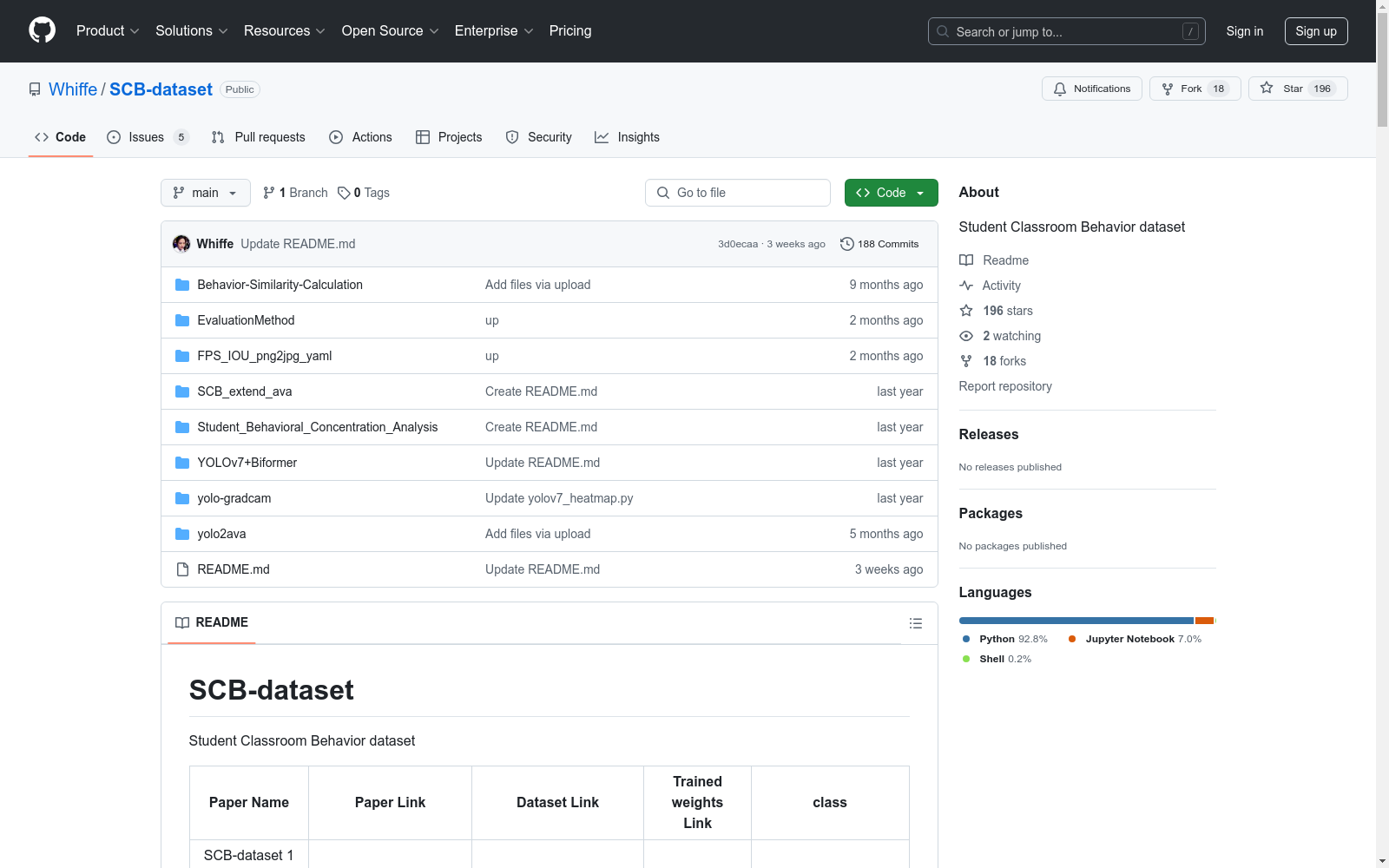
Task: Click the fork icon beside 18 forks
Action: click(x=966, y=361)
